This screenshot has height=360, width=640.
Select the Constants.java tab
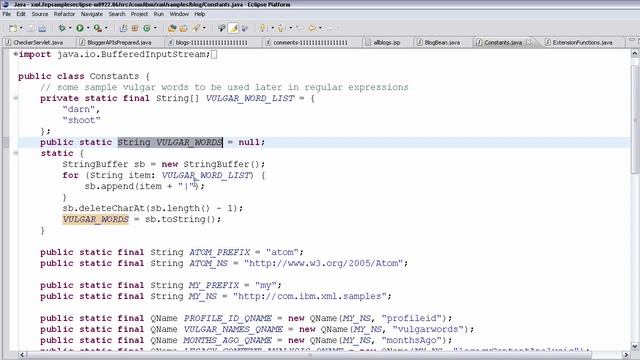coord(503,42)
